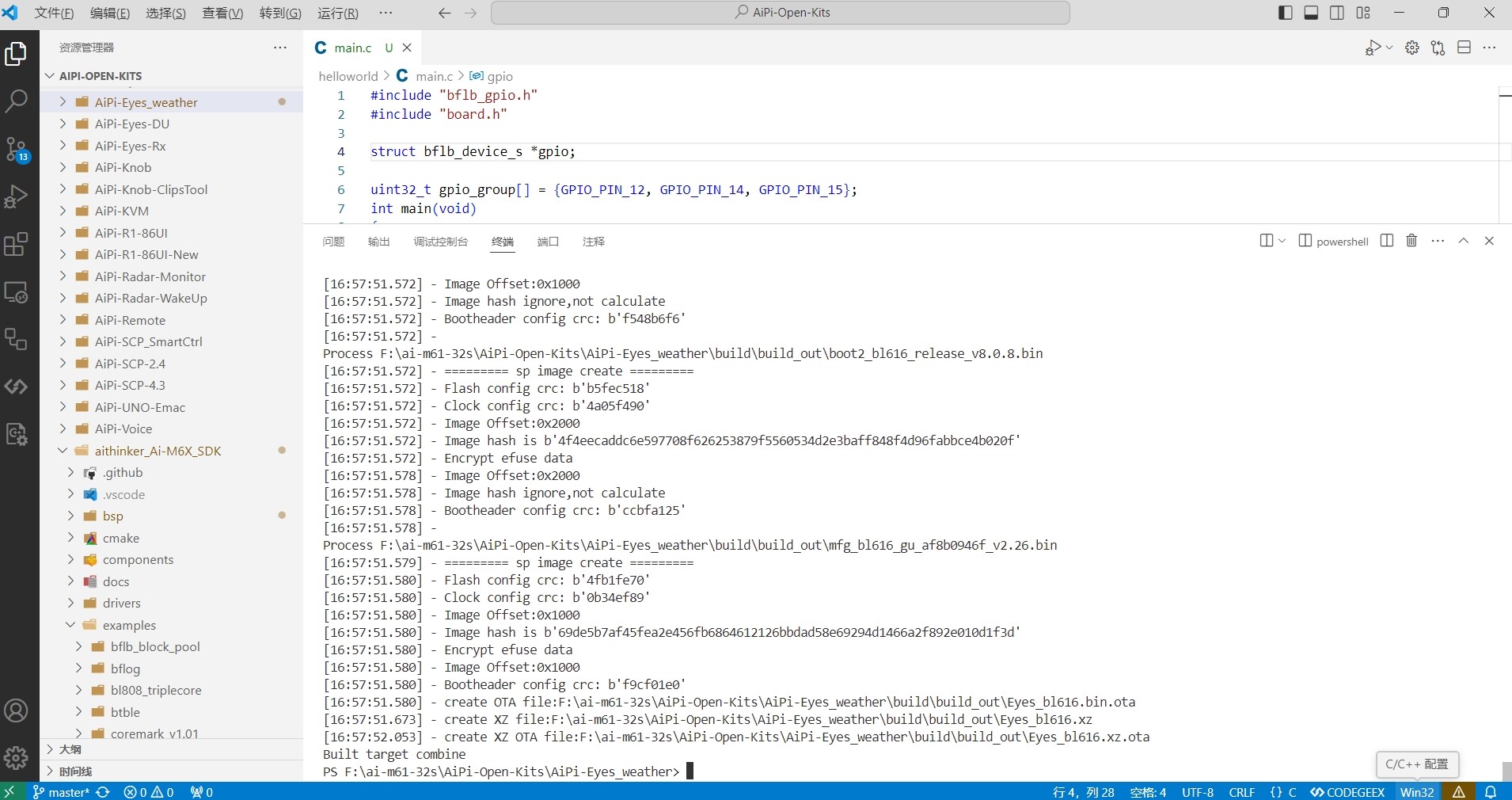Image resolution: width=1512 pixels, height=800 pixels.
Task: Expand the AiPi-Eyes_weather folder
Action: [63, 102]
